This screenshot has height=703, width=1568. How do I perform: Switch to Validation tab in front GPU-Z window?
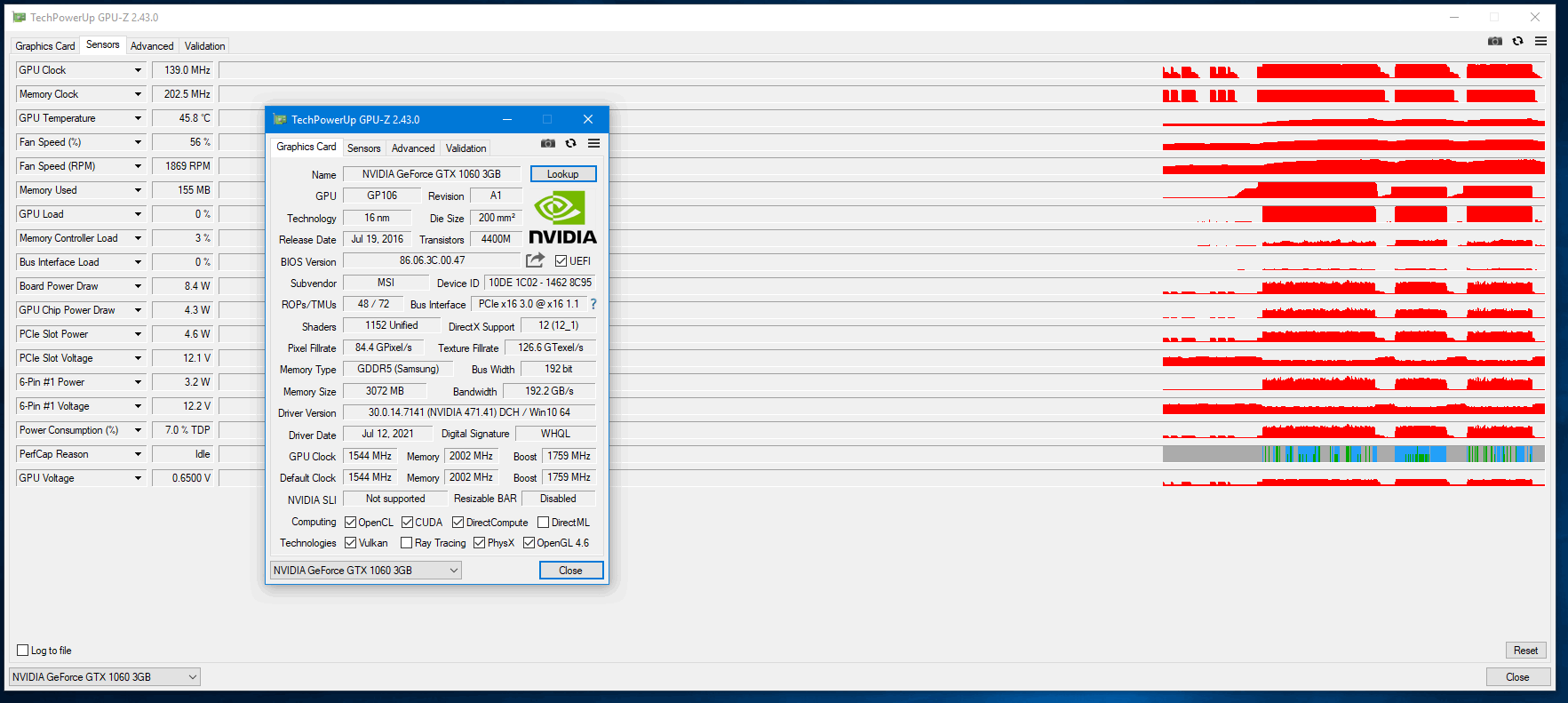click(x=466, y=148)
